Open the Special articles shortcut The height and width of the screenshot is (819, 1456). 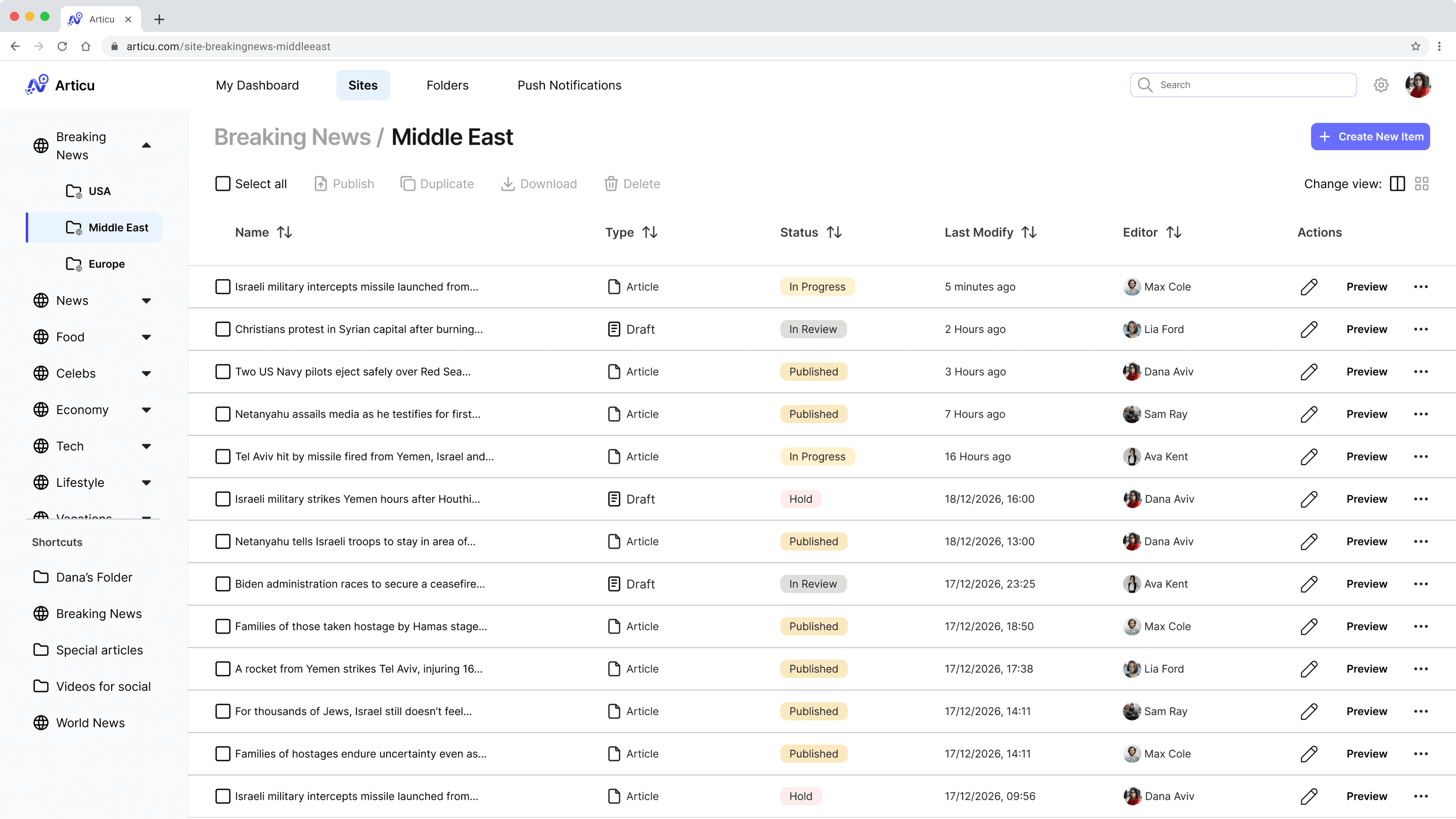click(x=87, y=650)
